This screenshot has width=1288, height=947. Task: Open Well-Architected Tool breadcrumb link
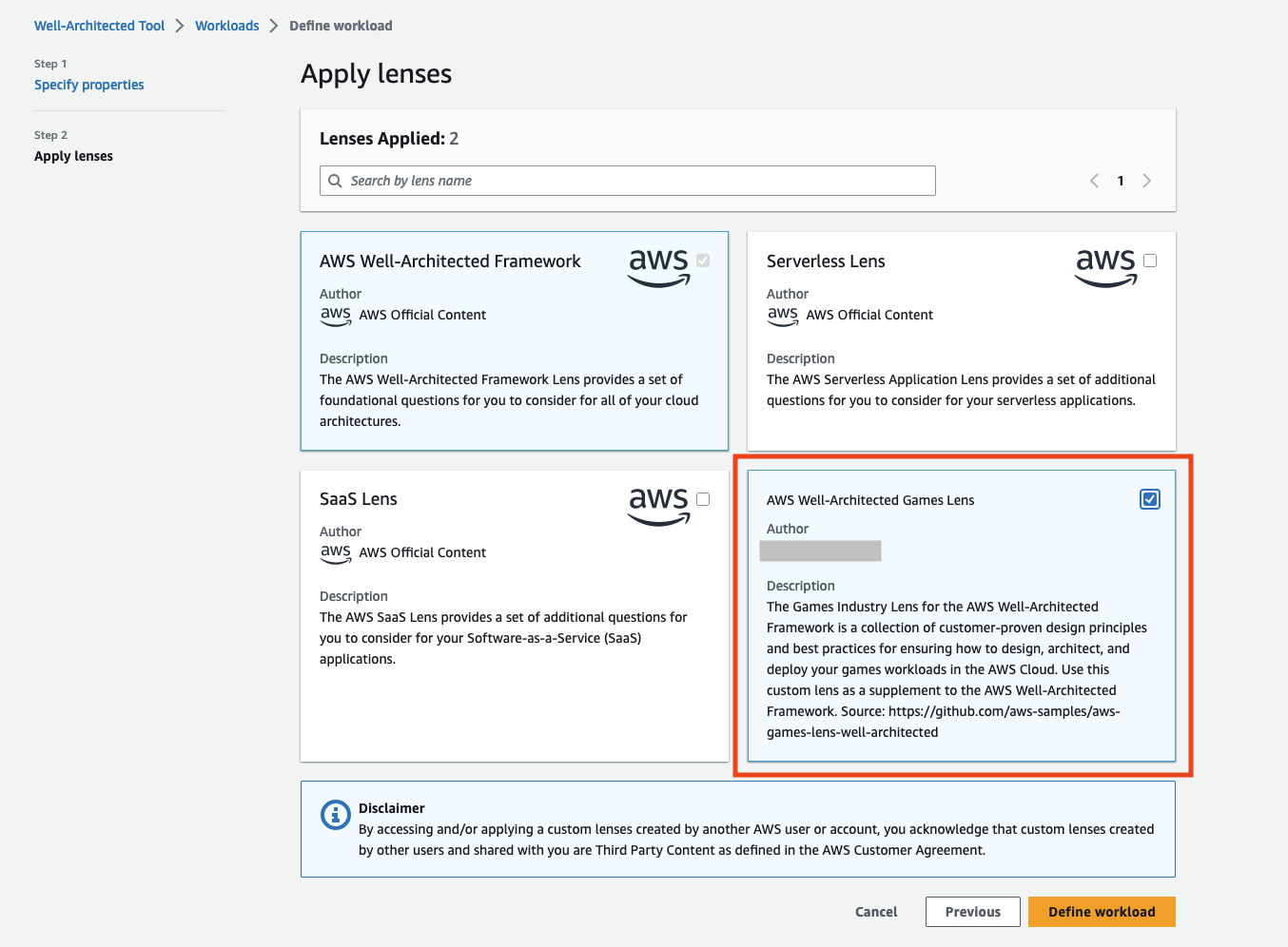pos(100,26)
